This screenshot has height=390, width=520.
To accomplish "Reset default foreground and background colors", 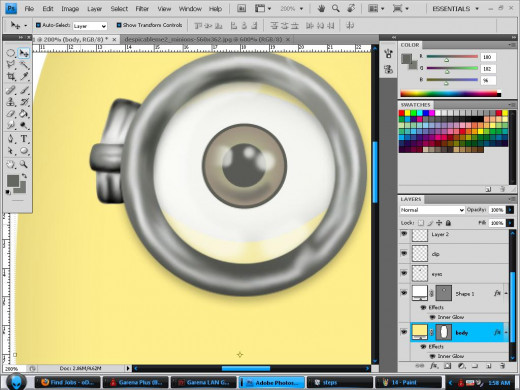I will click(x=8, y=192).
